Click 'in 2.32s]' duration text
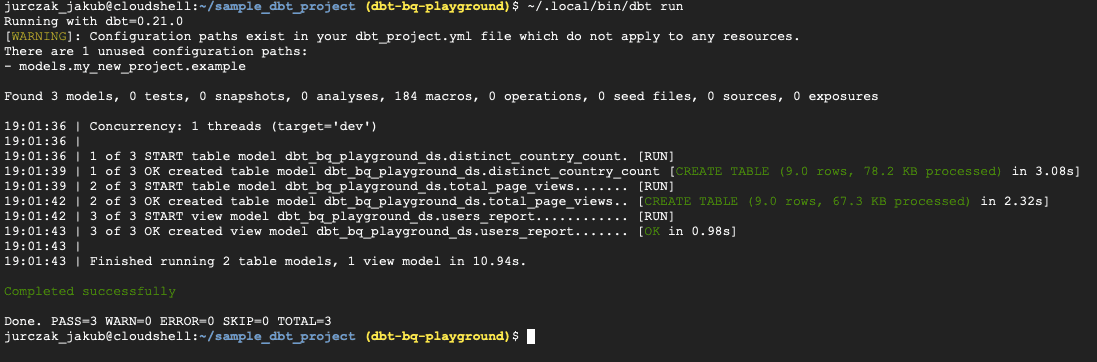Viewport: 1097px width, 362px height. point(1013,202)
